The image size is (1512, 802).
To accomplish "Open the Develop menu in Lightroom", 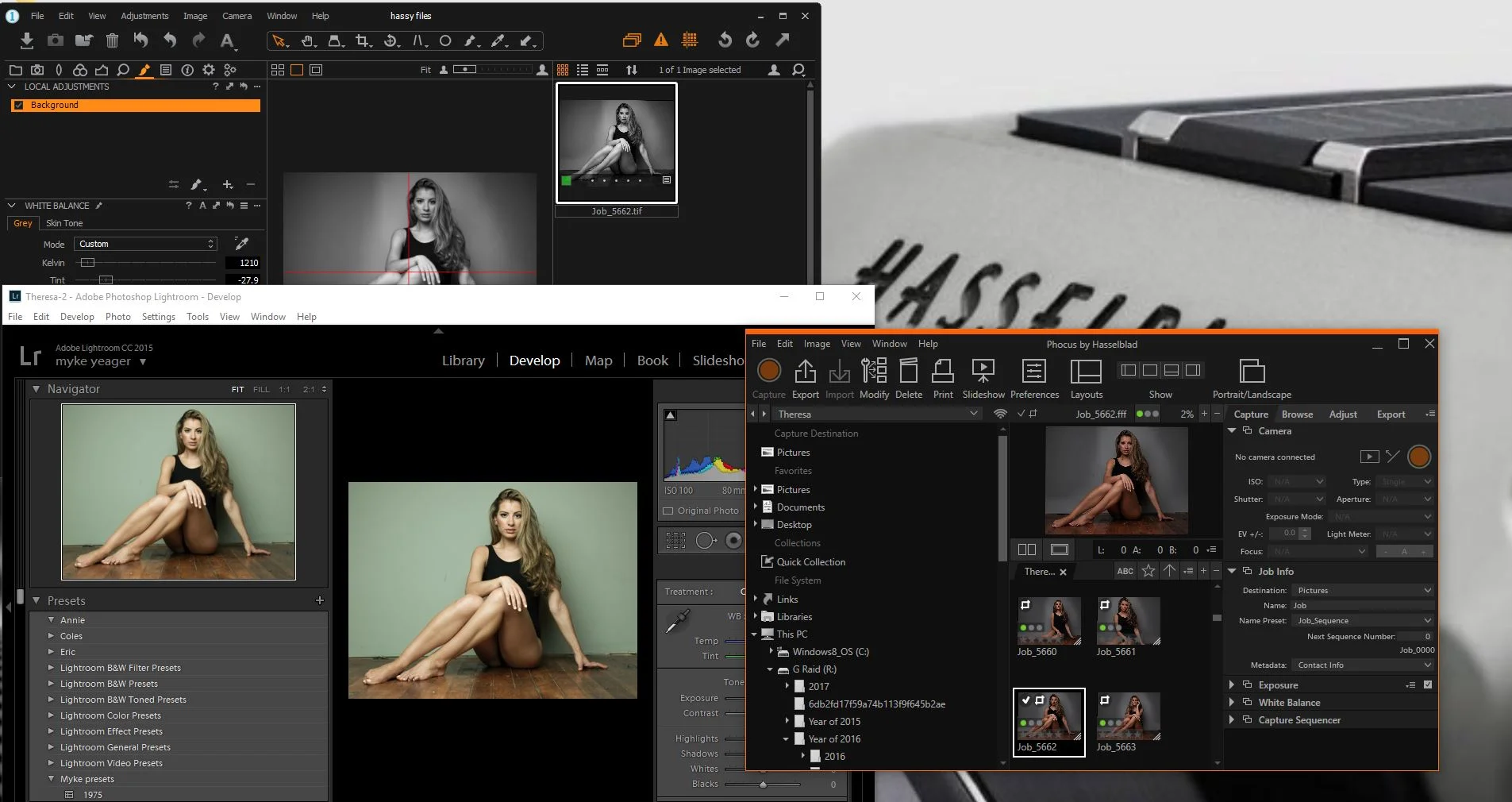I will (x=77, y=316).
